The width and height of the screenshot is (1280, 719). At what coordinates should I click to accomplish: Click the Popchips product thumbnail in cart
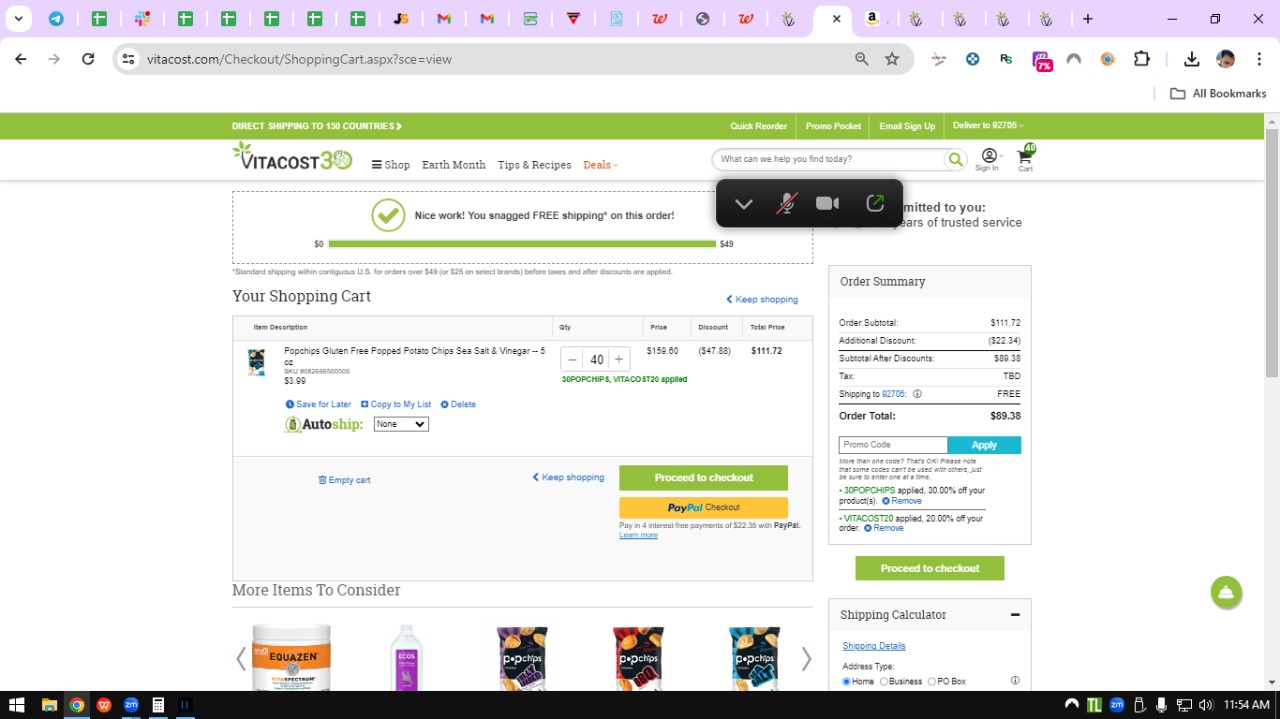pos(257,362)
